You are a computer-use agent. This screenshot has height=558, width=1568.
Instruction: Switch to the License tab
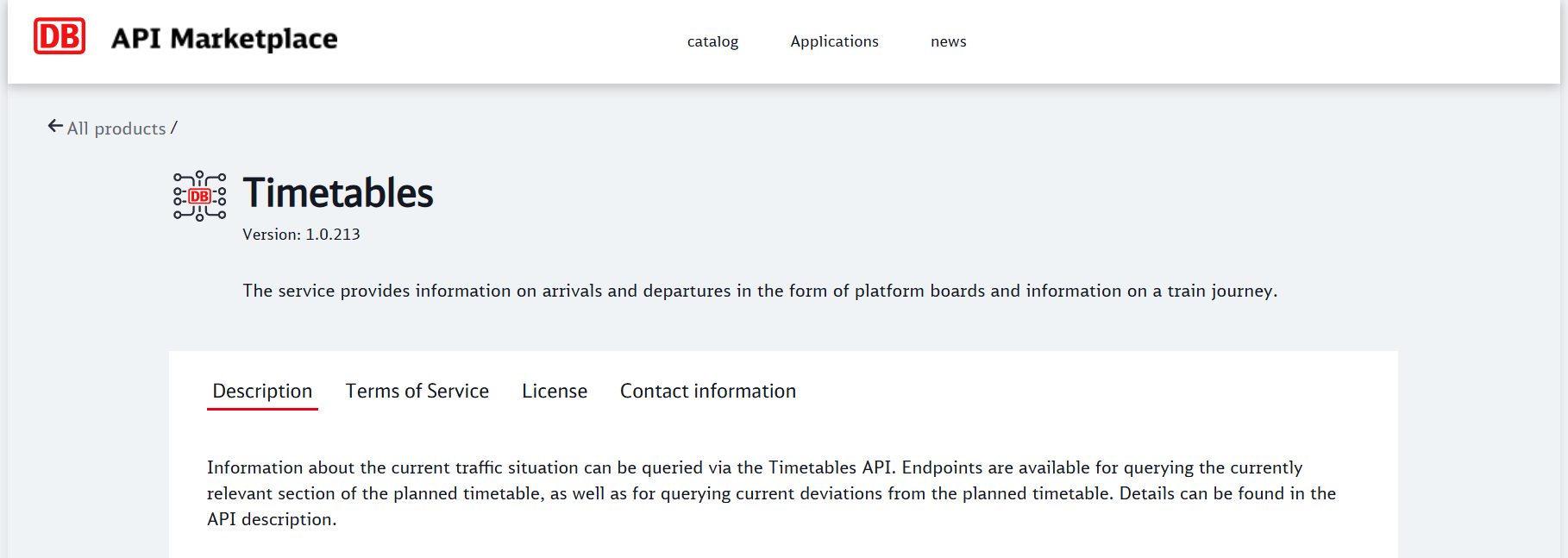555,392
